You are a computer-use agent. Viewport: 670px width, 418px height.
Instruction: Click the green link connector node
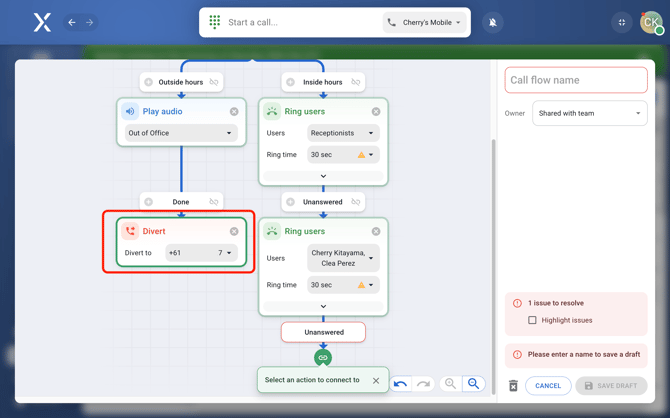pos(323,357)
